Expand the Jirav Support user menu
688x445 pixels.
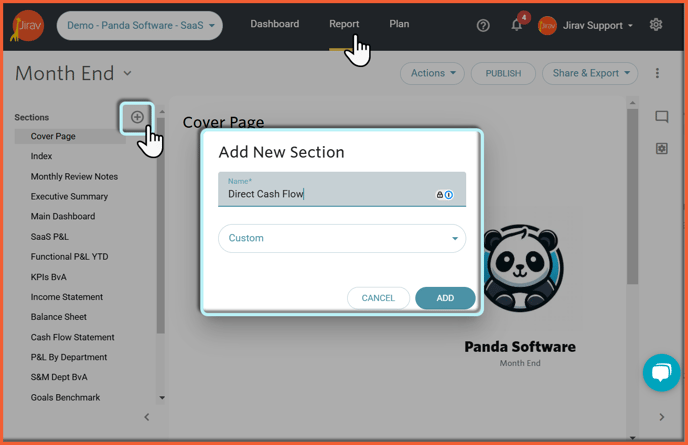[x=598, y=25]
